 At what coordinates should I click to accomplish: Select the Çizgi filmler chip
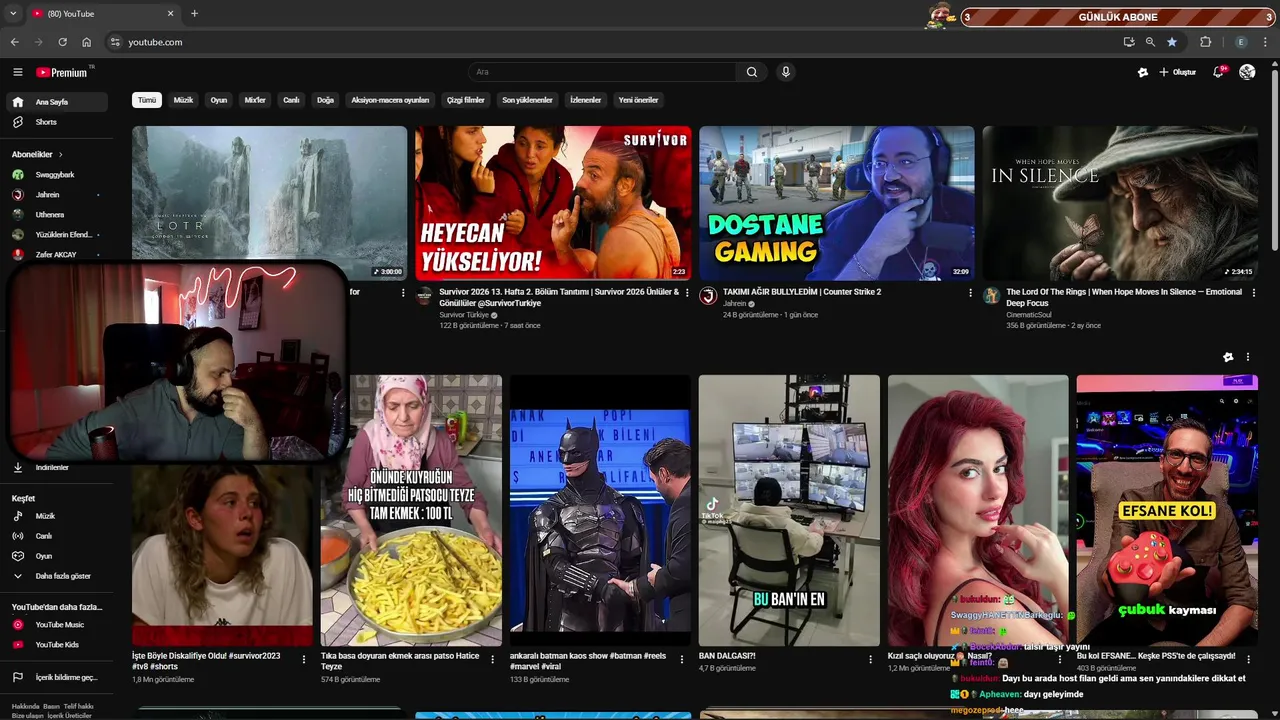[466, 100]
